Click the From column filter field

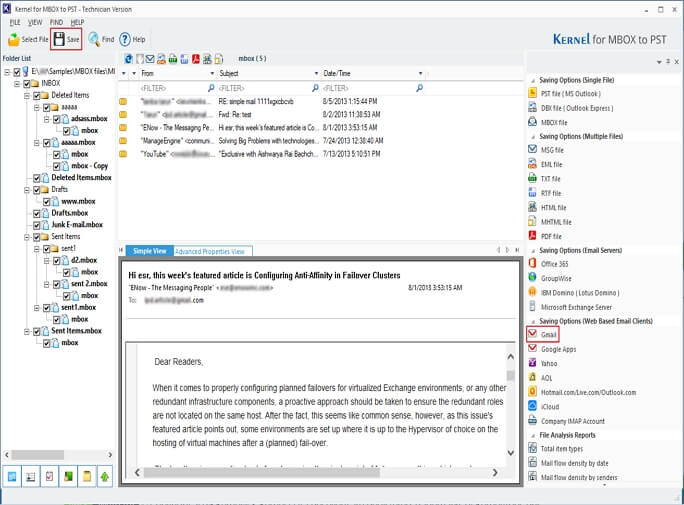(x=177, y=88)
